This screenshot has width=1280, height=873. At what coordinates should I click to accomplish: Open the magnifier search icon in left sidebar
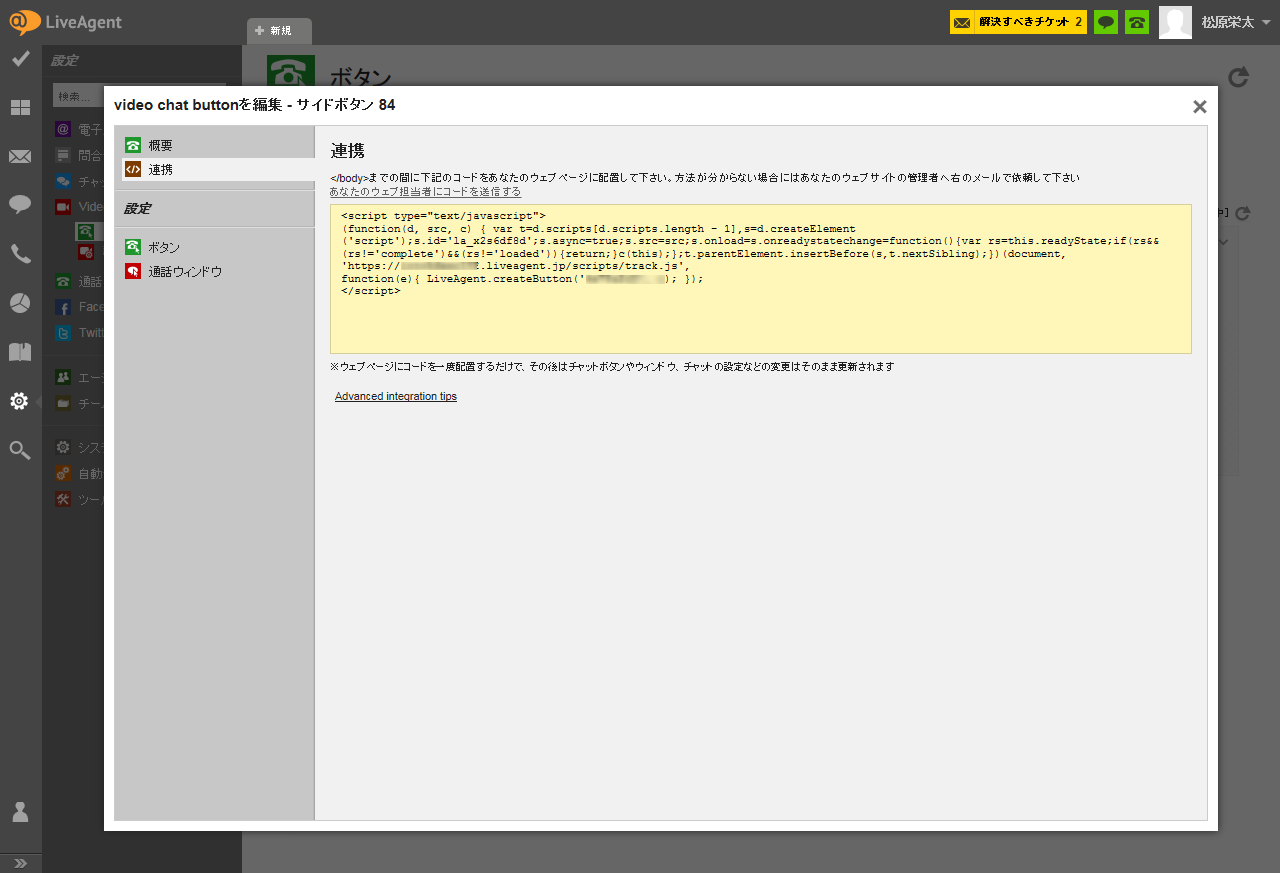20,450
